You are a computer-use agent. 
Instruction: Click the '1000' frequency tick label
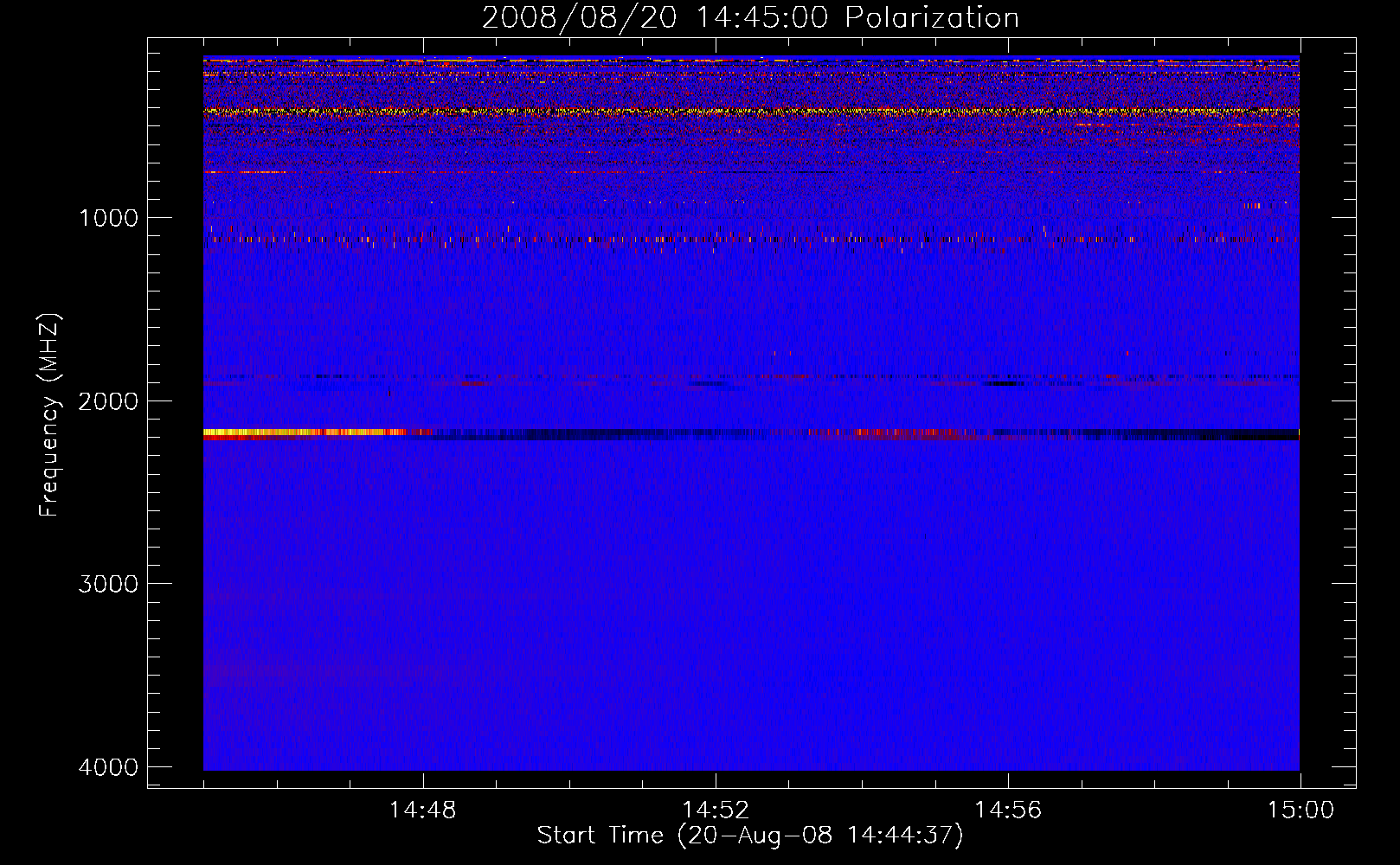point(108,217)
